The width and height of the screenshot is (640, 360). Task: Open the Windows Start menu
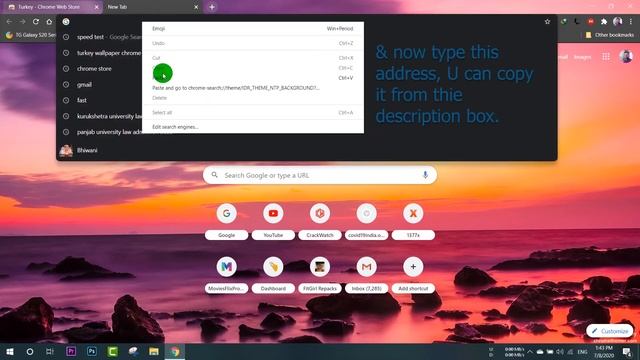click(10, 351)
